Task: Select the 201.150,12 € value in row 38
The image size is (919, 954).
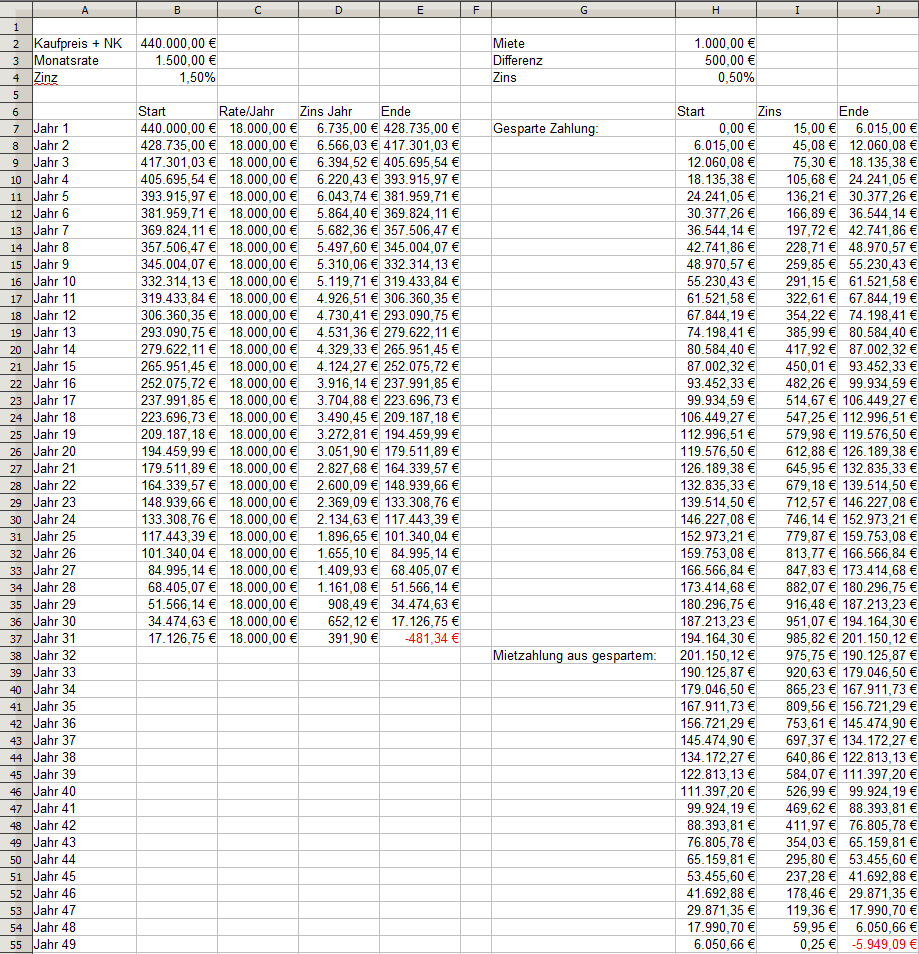Action: (x=716, y=656)
